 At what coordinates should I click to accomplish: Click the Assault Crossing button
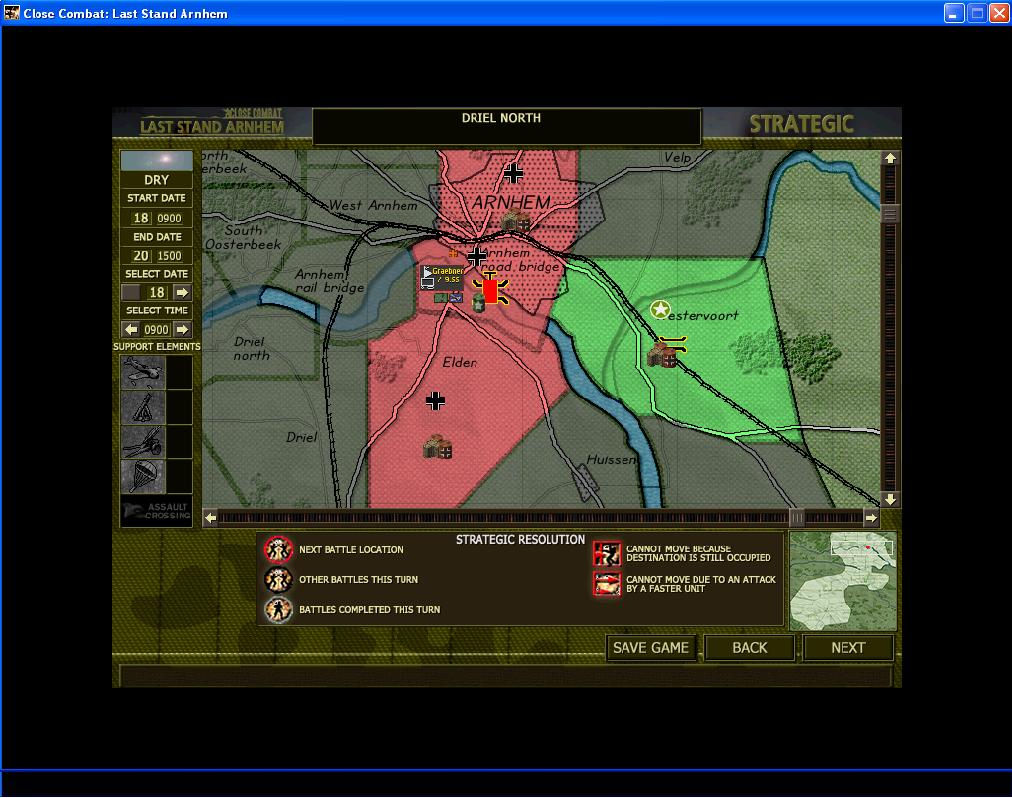pyautogui.click(x=156, y=511)
